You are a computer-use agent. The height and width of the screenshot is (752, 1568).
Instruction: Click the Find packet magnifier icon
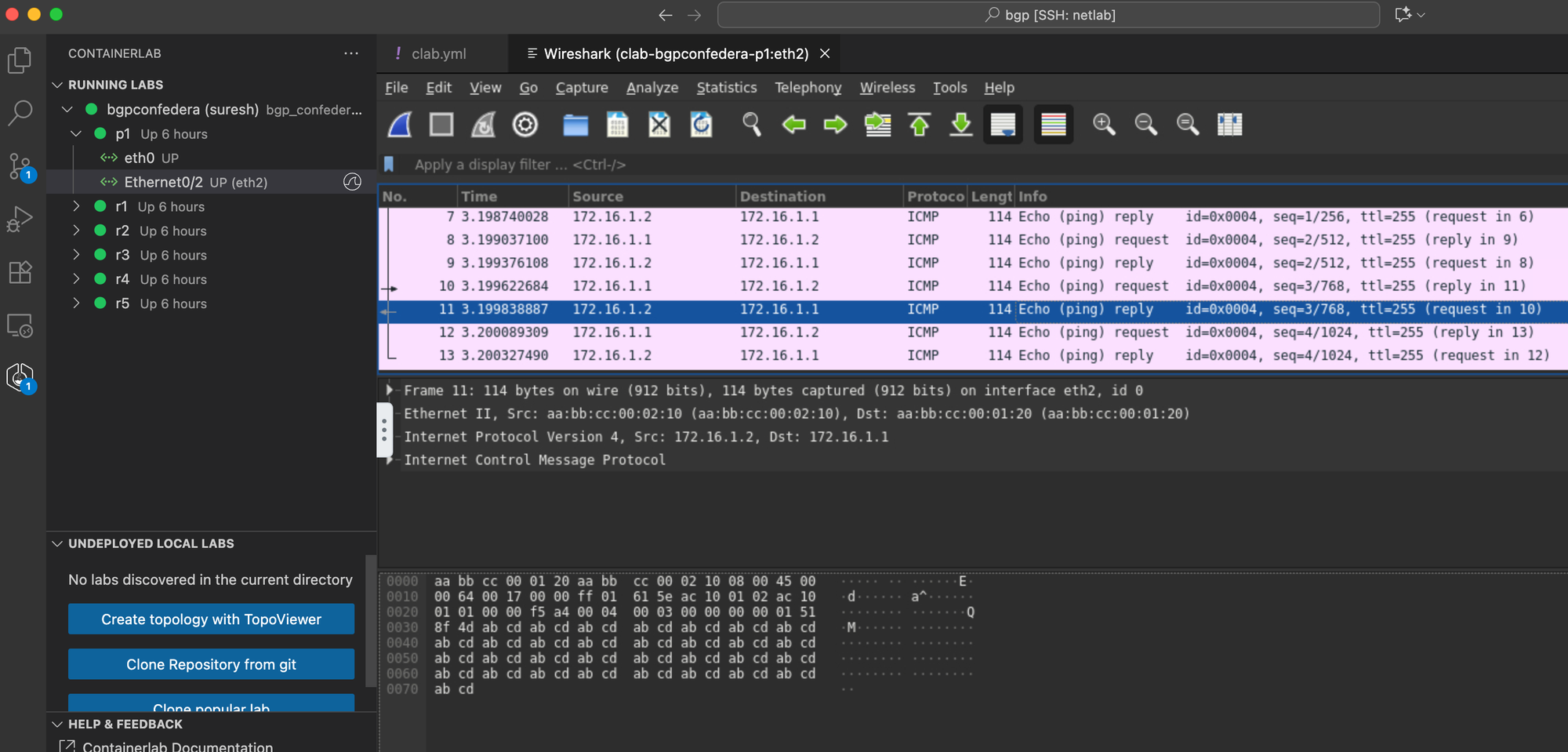751,125
